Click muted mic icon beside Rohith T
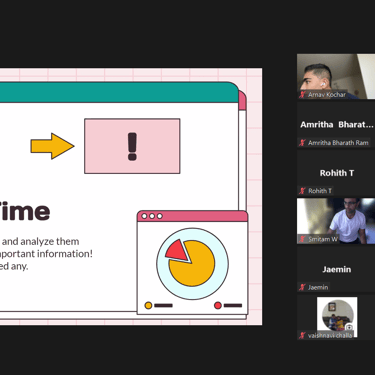This screenshot has width=375, height=375. (302, 191)
